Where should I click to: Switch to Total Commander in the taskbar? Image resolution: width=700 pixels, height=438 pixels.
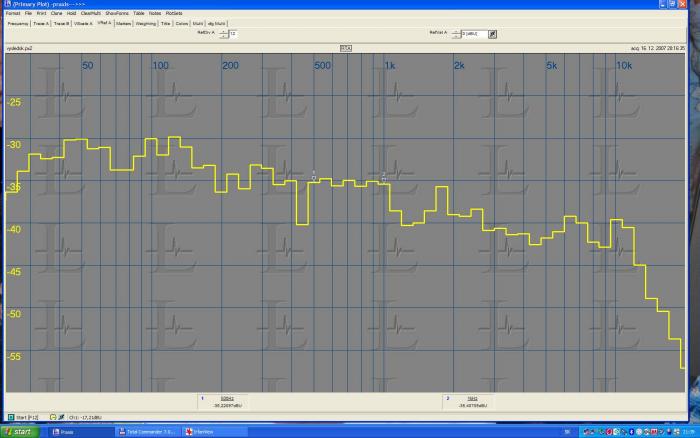click(x=148, y=431)
